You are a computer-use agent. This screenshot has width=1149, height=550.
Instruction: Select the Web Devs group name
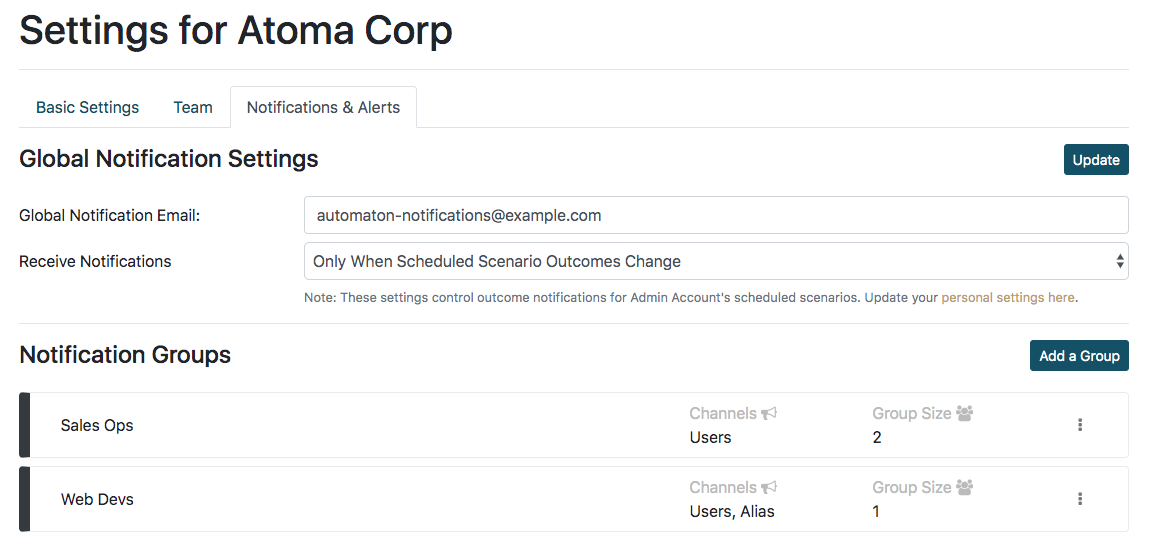coord(97,499)
